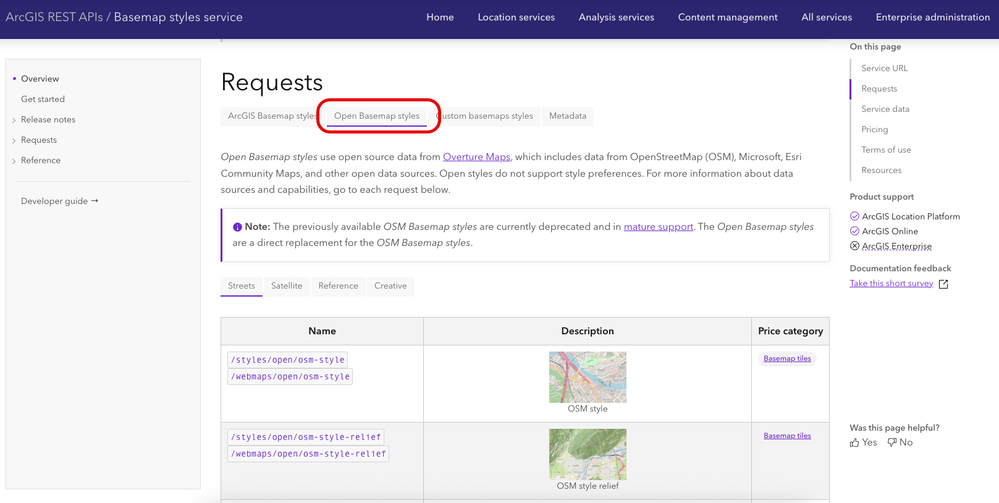Expand the Release notes sidebar item
This screenshot has width=999, height=503.
14,120
